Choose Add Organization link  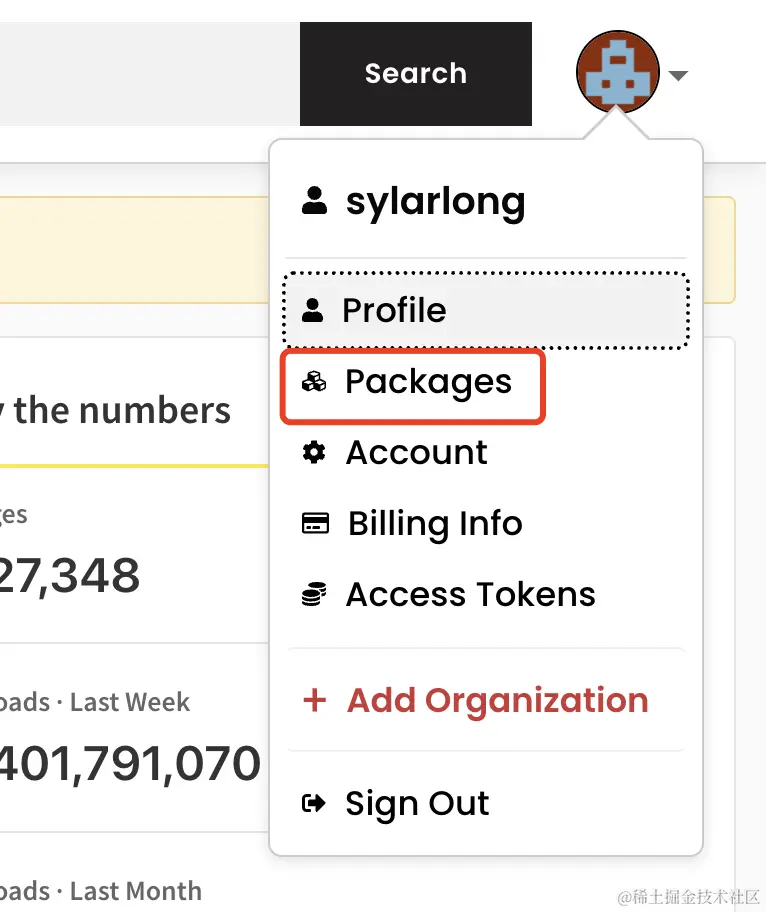pos(498,700)
